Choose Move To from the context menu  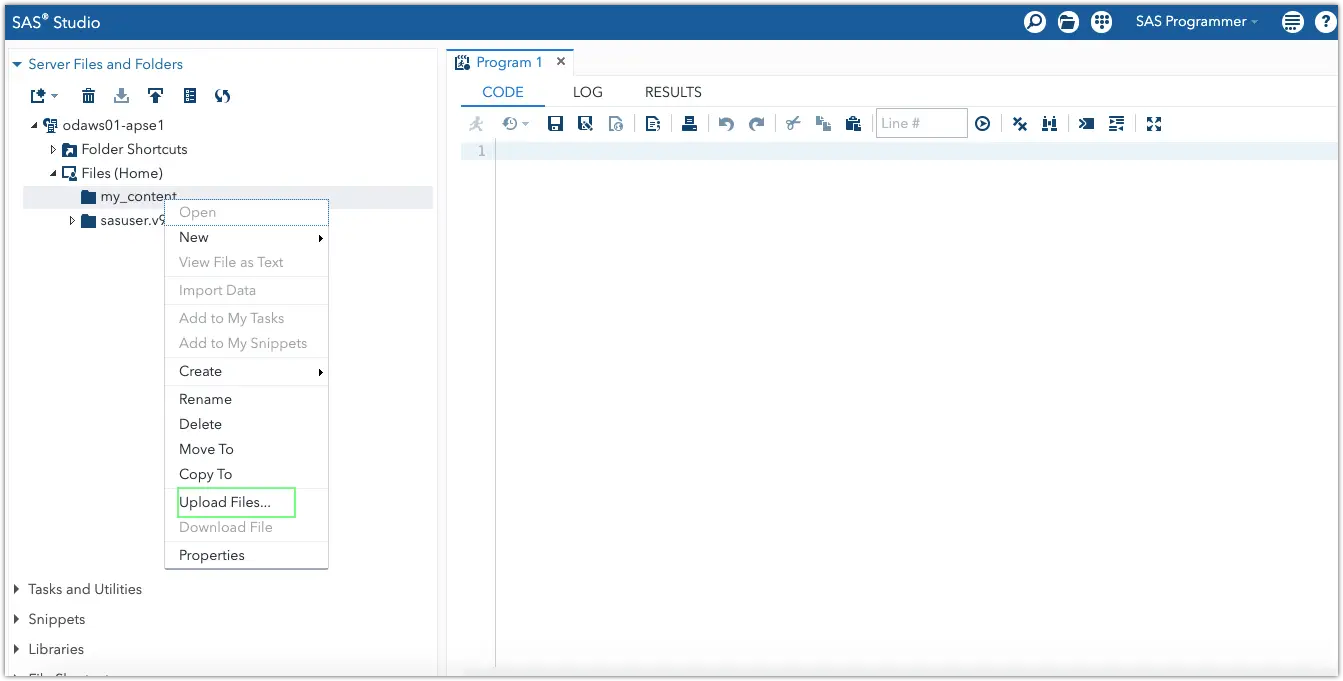(247, 449)
